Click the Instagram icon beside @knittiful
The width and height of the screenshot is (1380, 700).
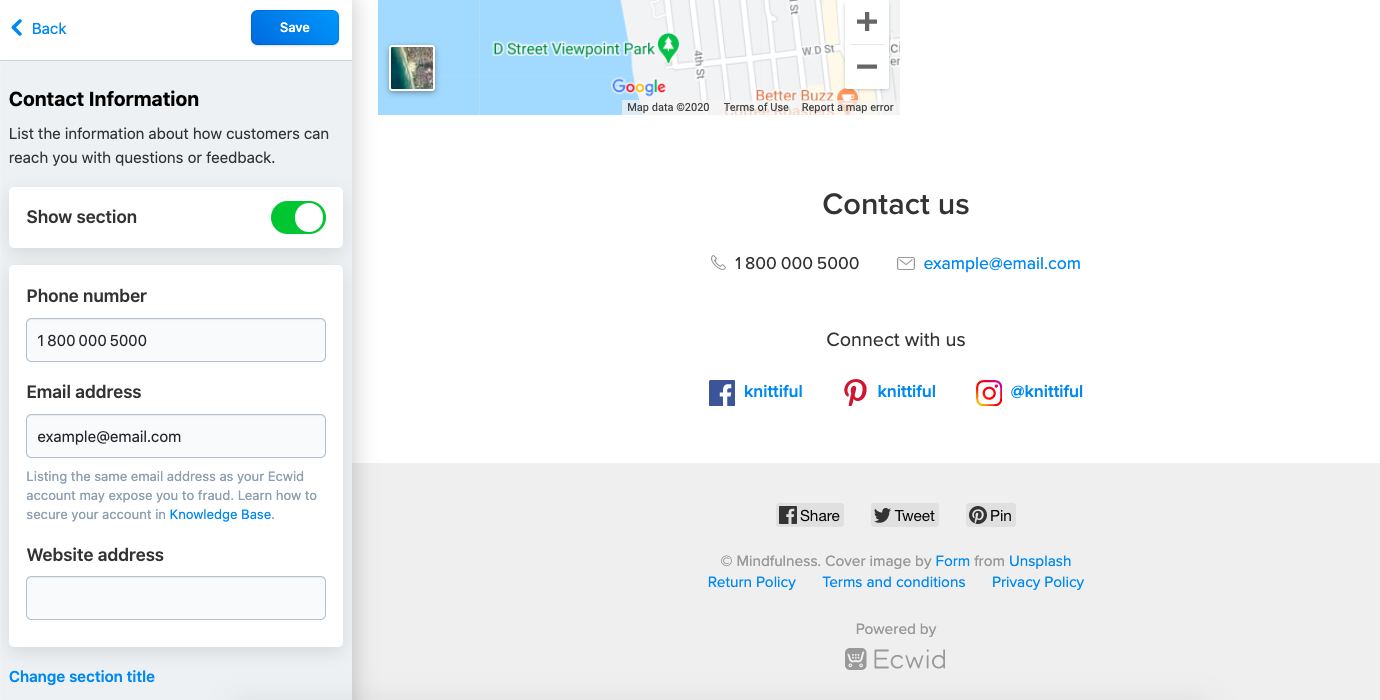tap(989, 392)
